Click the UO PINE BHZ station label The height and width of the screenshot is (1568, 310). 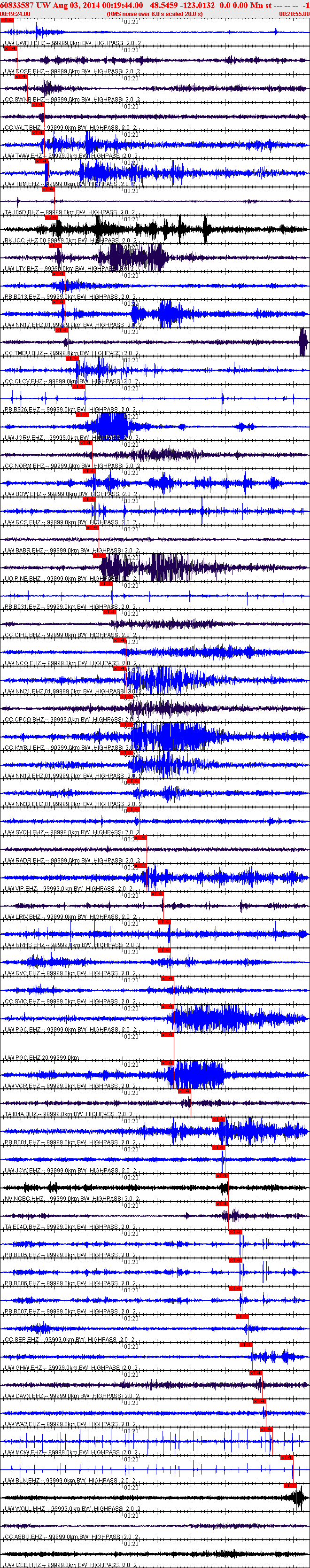coord(23,579)
